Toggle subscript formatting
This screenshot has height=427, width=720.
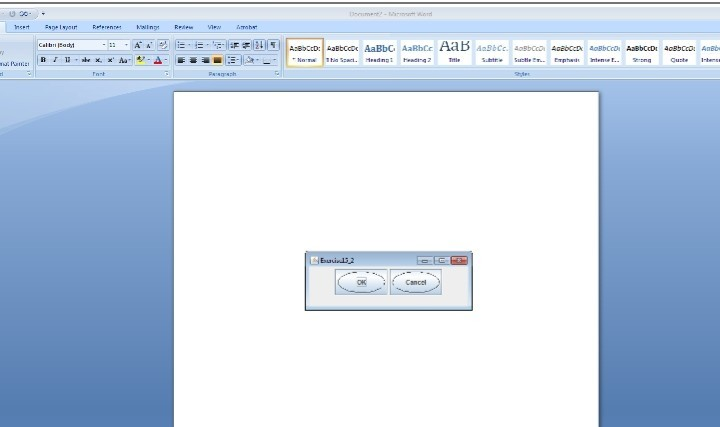click(98, 60)
